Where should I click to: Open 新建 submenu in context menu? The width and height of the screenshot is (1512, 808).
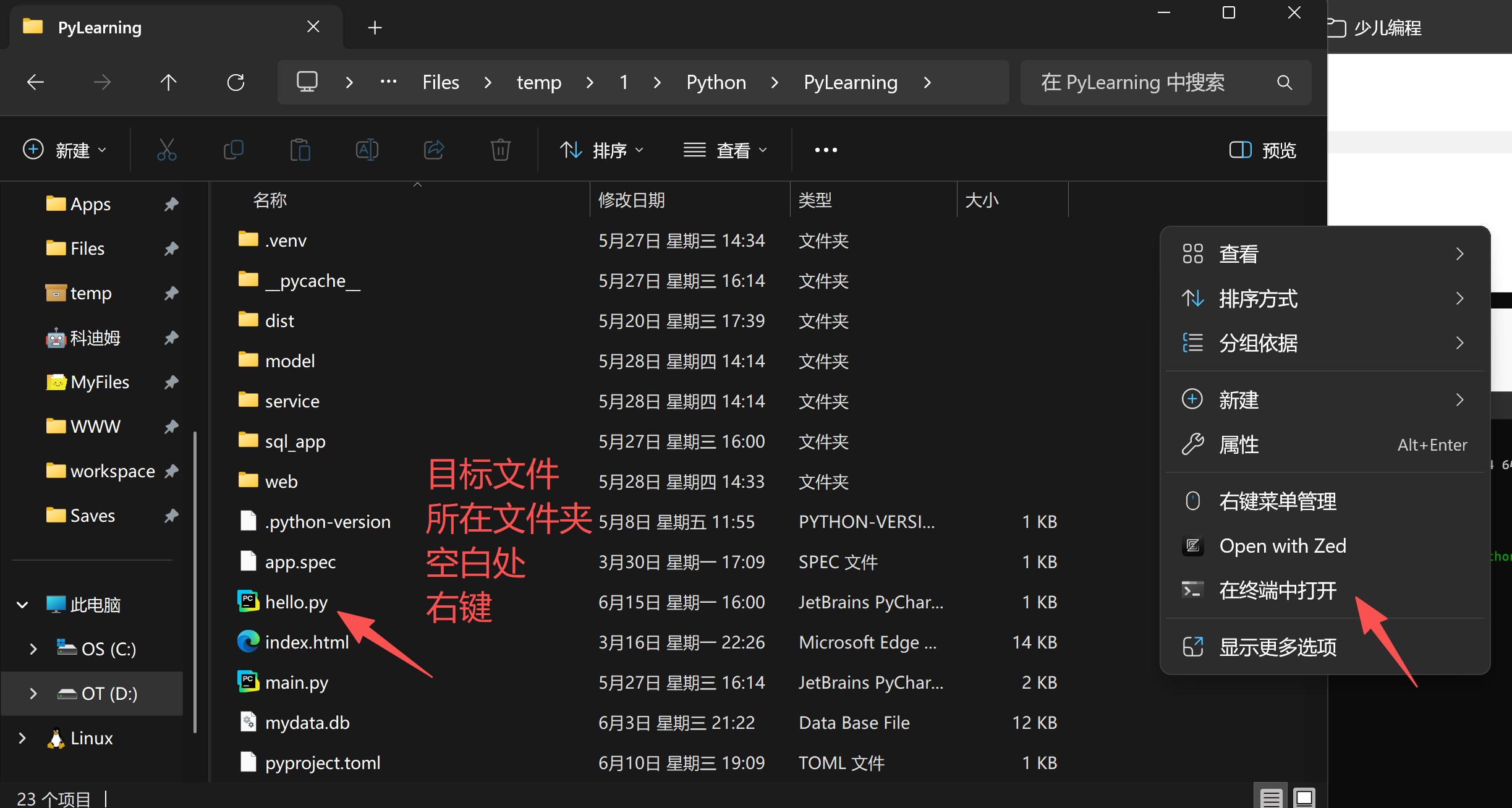[x=1325, y=400]
